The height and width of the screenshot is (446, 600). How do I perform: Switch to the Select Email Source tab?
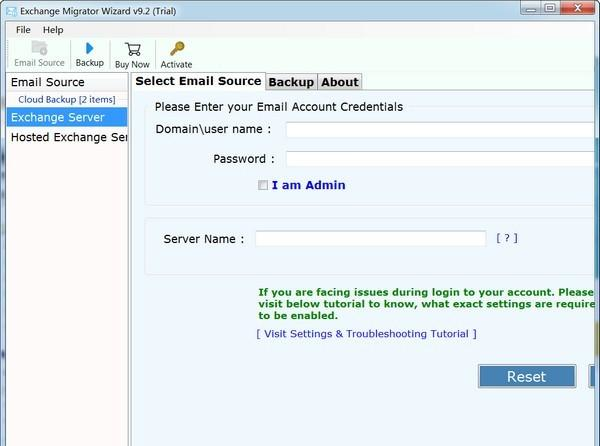(198, 81)
